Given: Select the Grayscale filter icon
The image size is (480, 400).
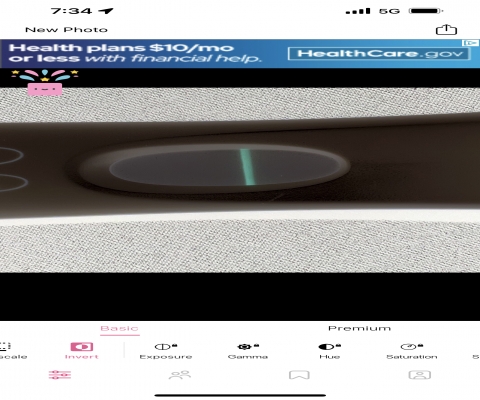Looking at the screenshot, I should pyautogui.click(x=5, y=346).
